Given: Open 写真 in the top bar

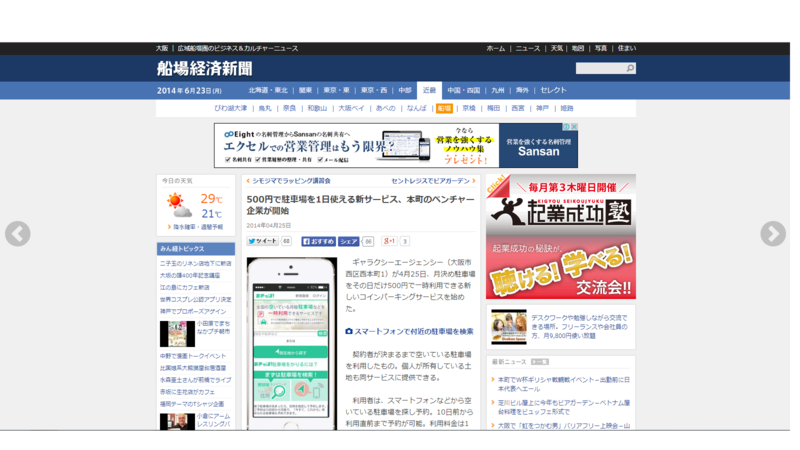Looking at the screenshot, I should click(601, 48).
